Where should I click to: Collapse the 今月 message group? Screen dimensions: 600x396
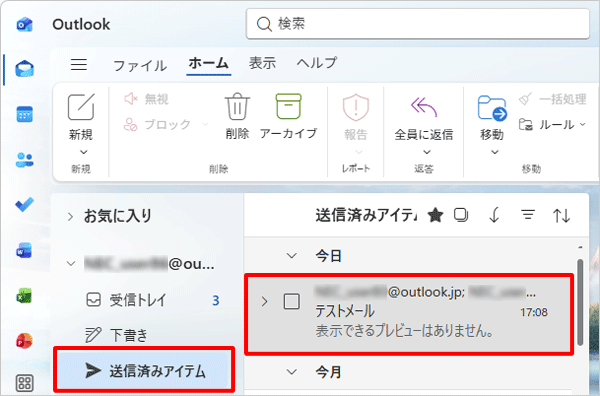[x=292, y=372]
